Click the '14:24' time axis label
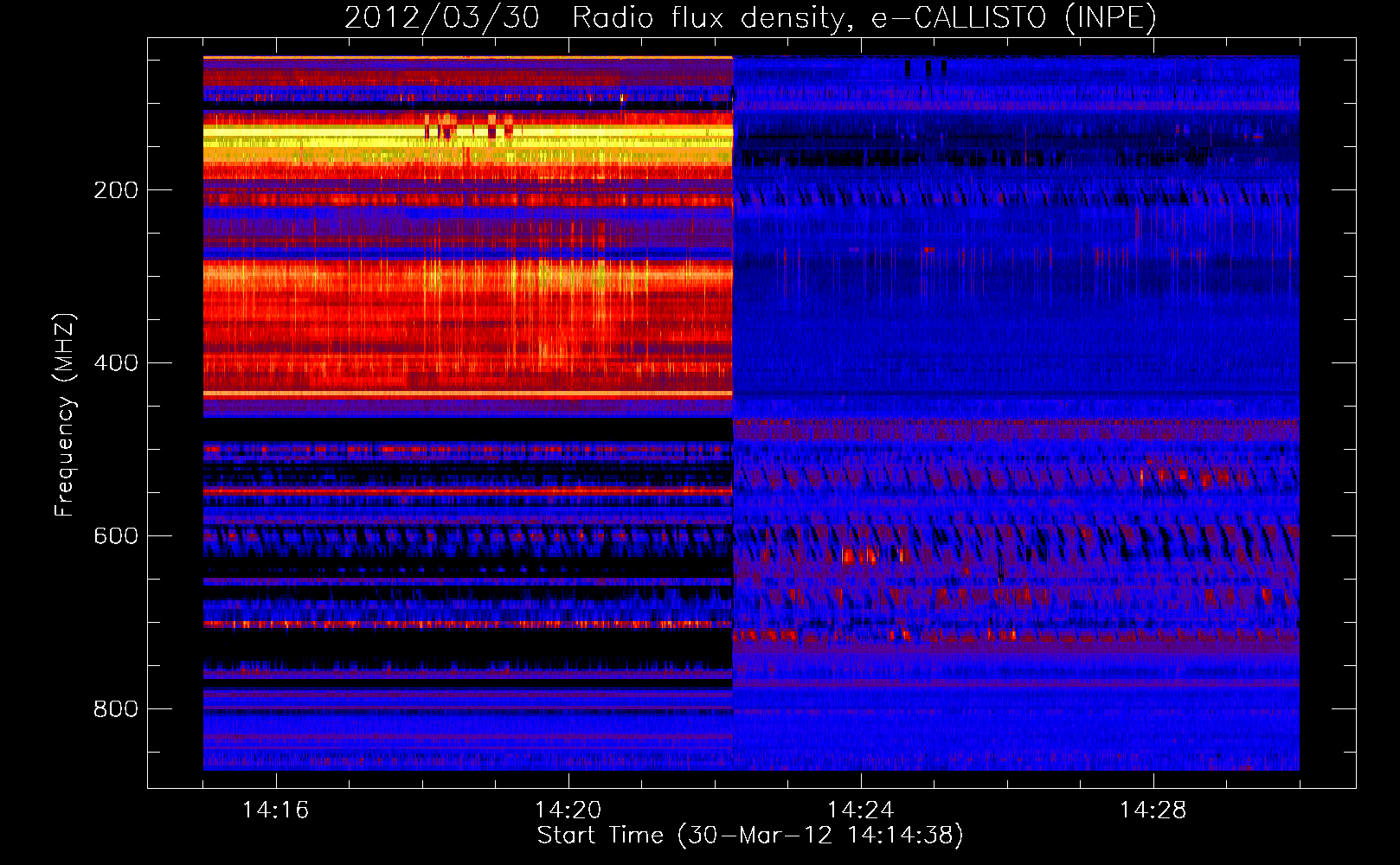The height and width of the screenshot is (865, 1400). (x=860, y=811)
